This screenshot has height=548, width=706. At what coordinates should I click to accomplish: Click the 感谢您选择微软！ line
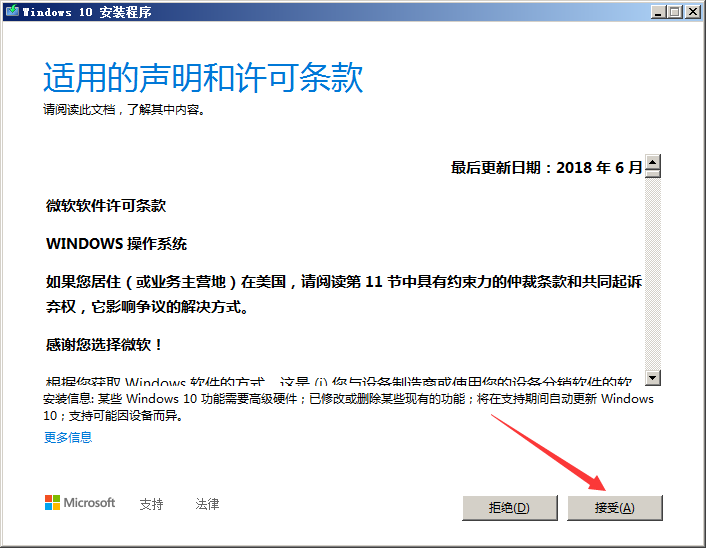(104, 345)
